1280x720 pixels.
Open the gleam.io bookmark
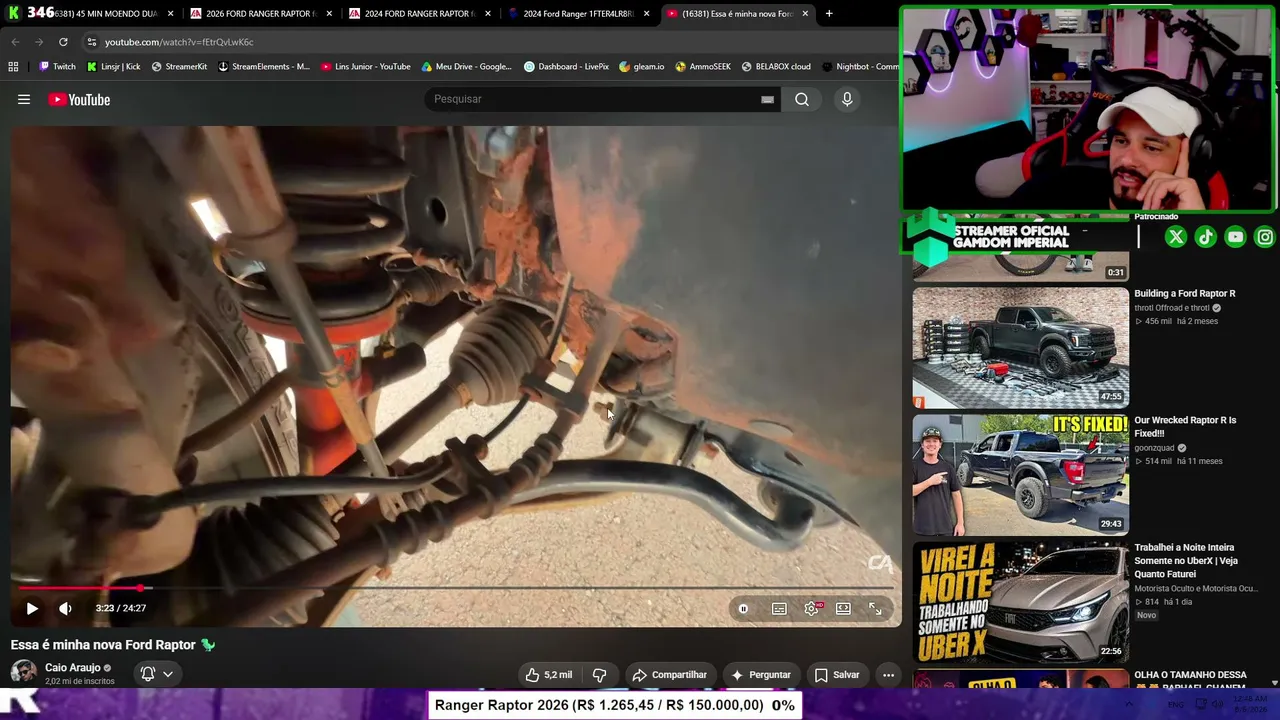[641, 67]
